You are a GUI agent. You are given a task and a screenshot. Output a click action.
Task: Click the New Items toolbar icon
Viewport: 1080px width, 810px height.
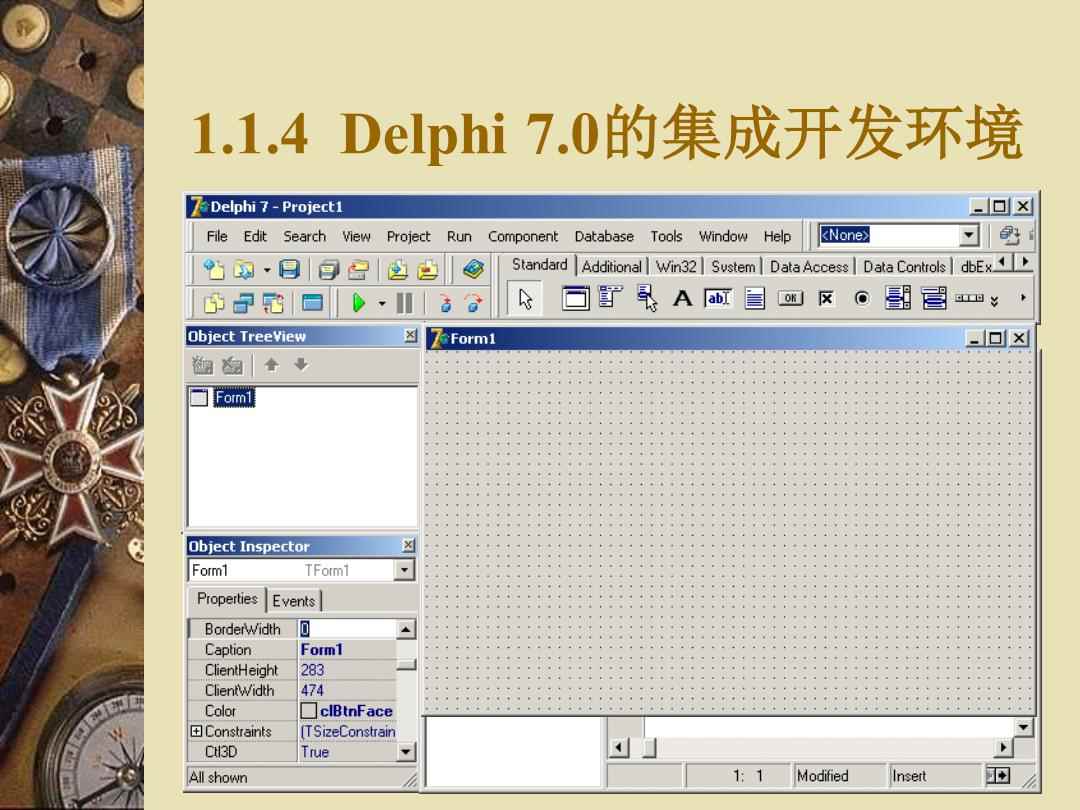click(214, 269)
